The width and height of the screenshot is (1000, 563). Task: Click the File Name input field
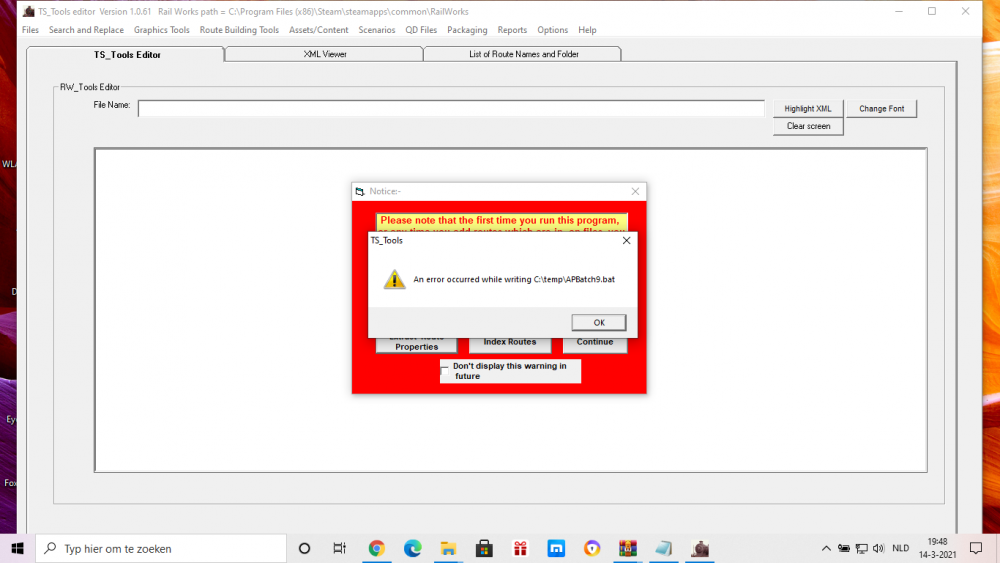click(451, 108)
